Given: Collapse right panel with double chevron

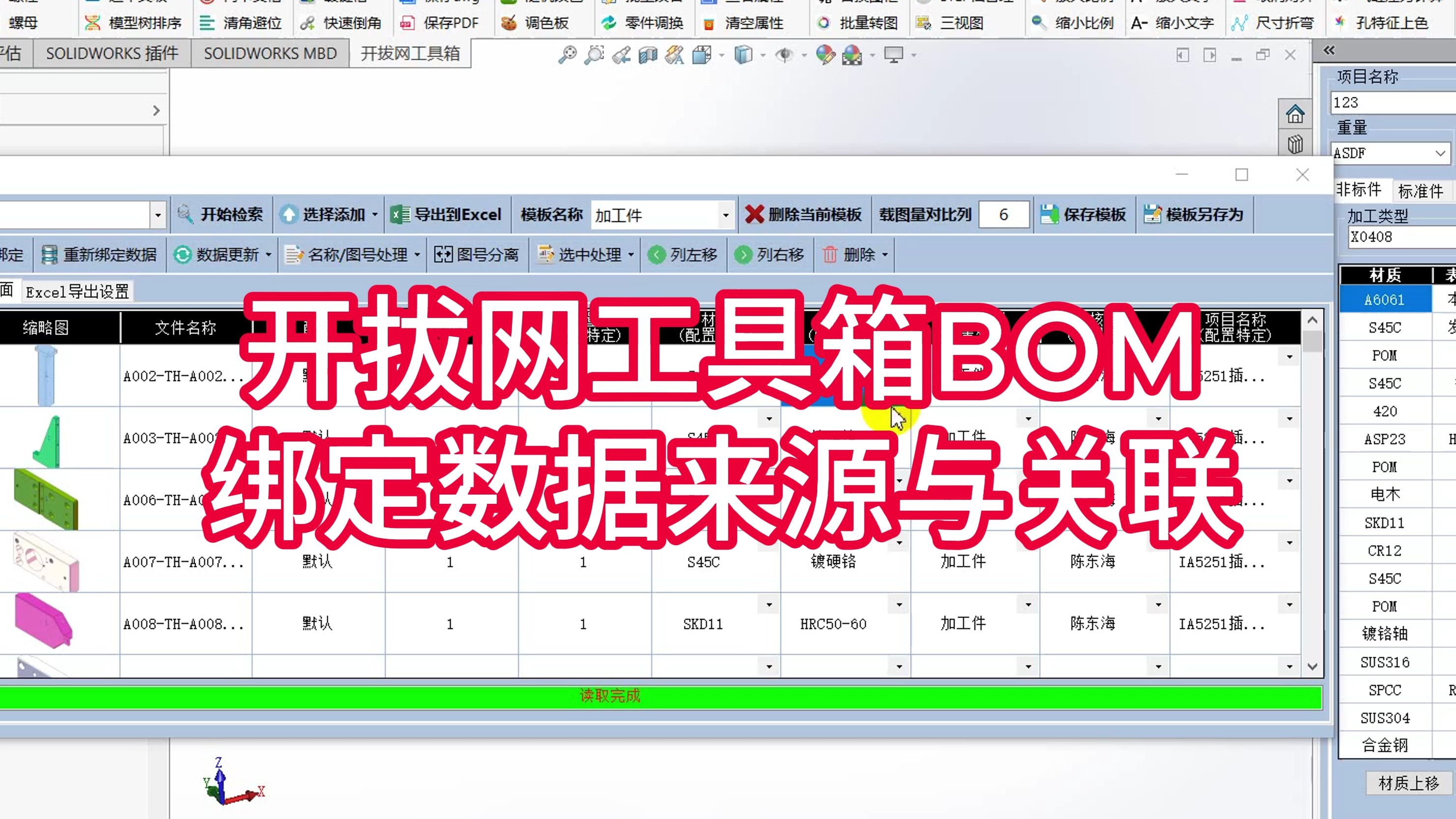Looking at the screenshot, I should [x=1329, y=51].
